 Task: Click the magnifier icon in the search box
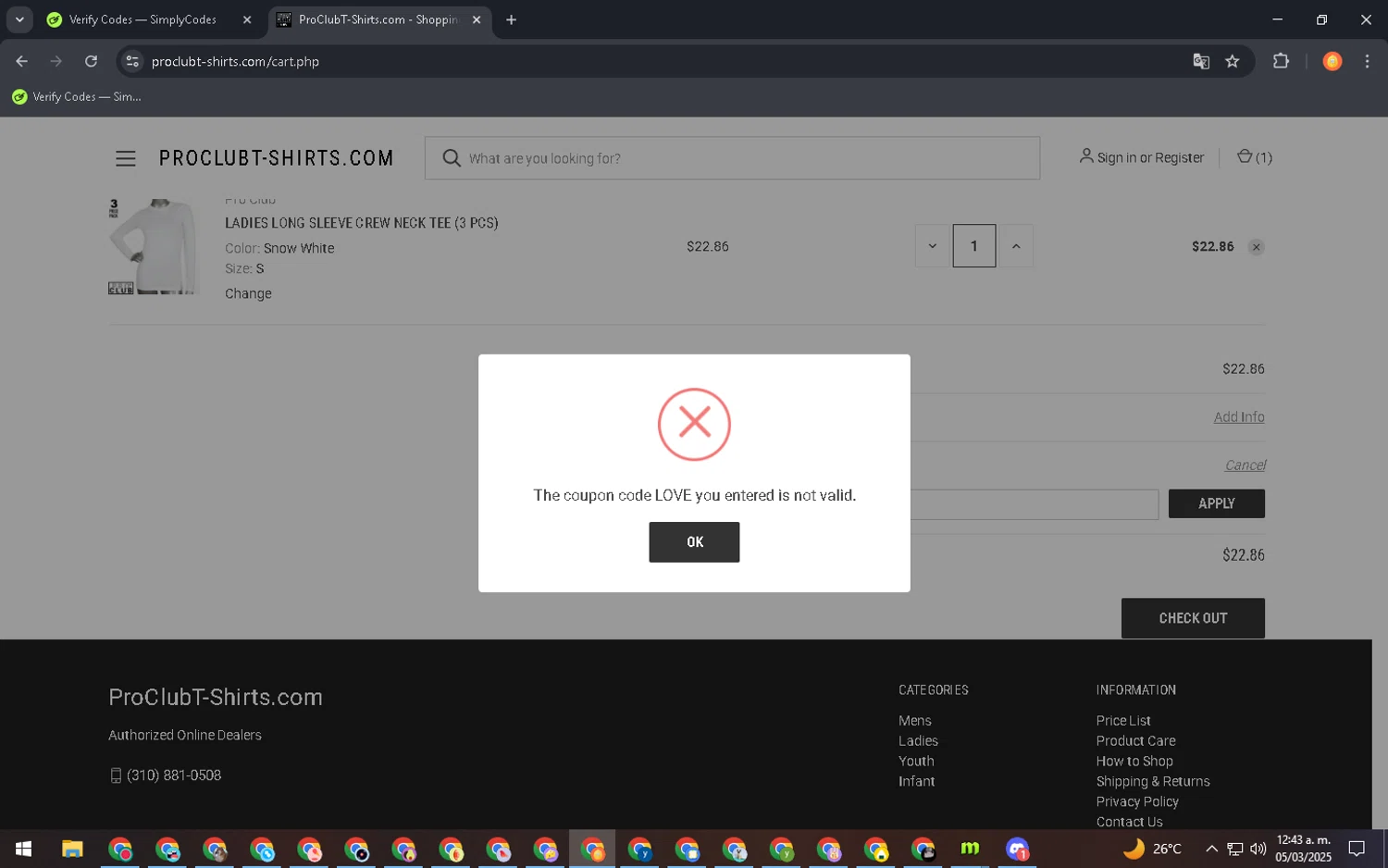click(x=451, y=158)
